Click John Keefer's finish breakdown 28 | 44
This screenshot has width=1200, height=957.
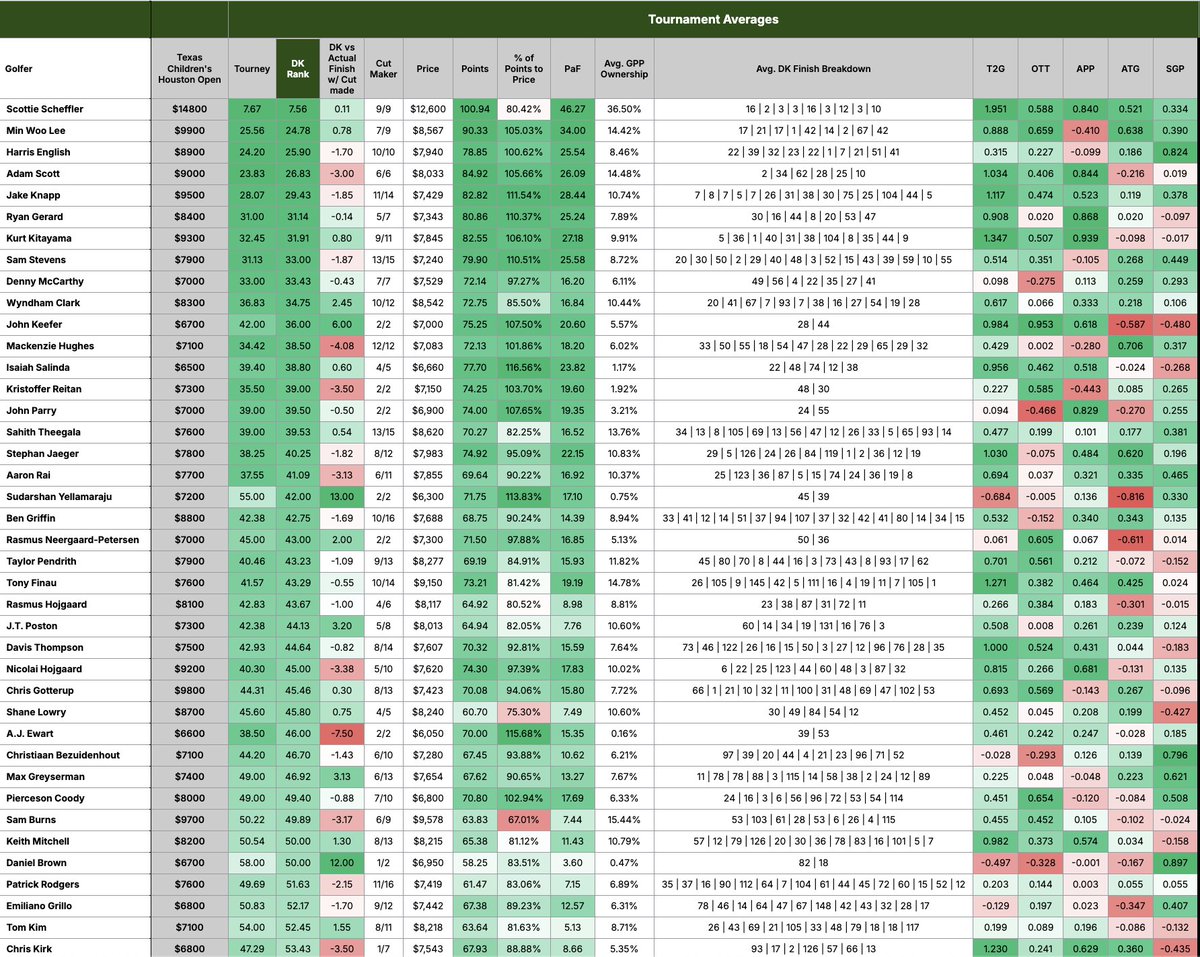[x=813, y=324]
